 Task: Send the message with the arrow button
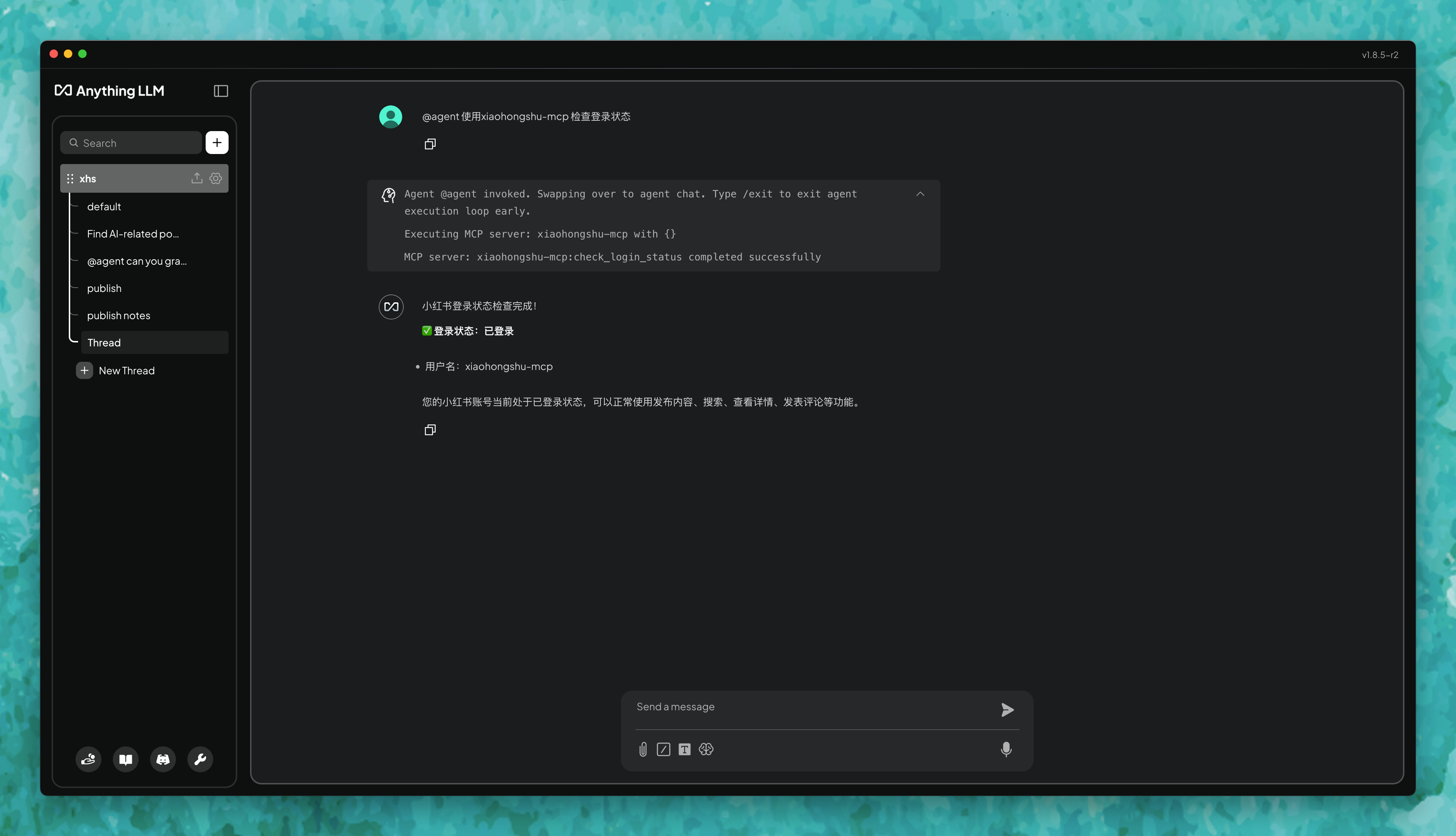coord(1007,710)
